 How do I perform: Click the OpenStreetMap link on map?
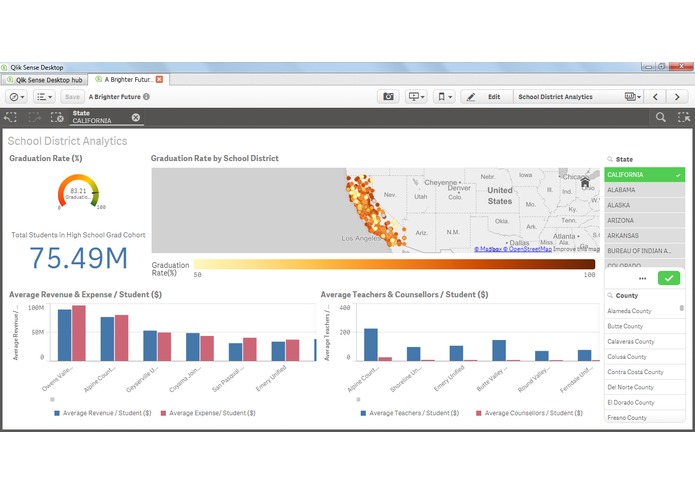point(527,249)
